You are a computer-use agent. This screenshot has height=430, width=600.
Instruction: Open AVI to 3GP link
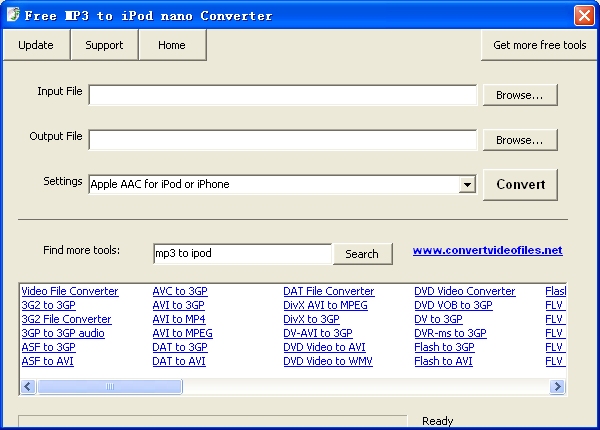click(179, 305)
